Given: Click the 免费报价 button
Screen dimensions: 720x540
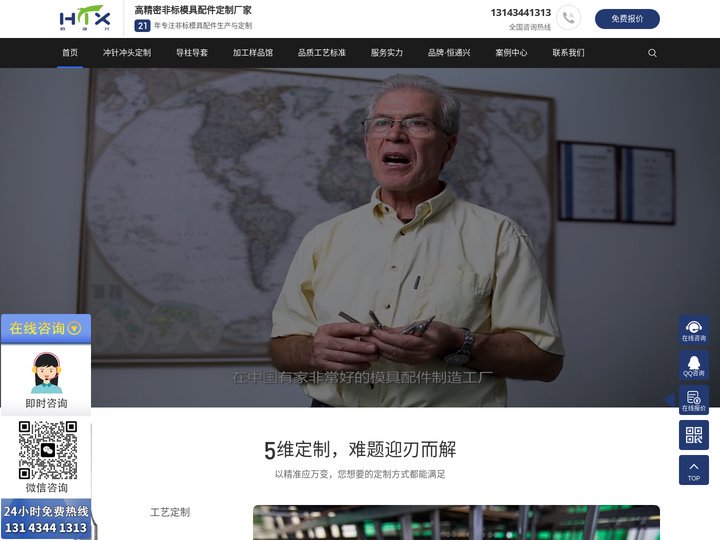Looking at the screenshot, I should click(x=627, y=19).
